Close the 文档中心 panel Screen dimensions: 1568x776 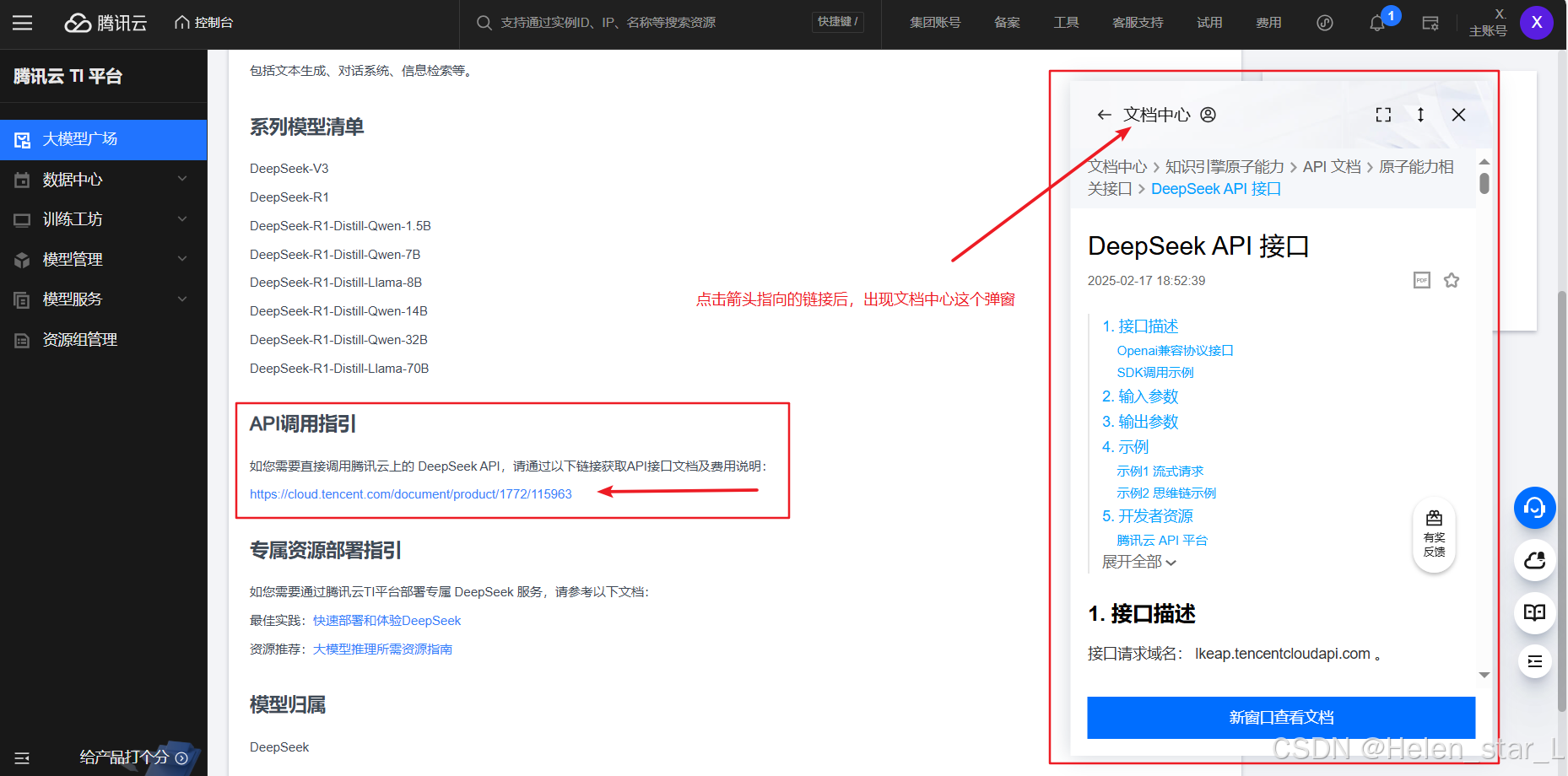(1458, 115)
